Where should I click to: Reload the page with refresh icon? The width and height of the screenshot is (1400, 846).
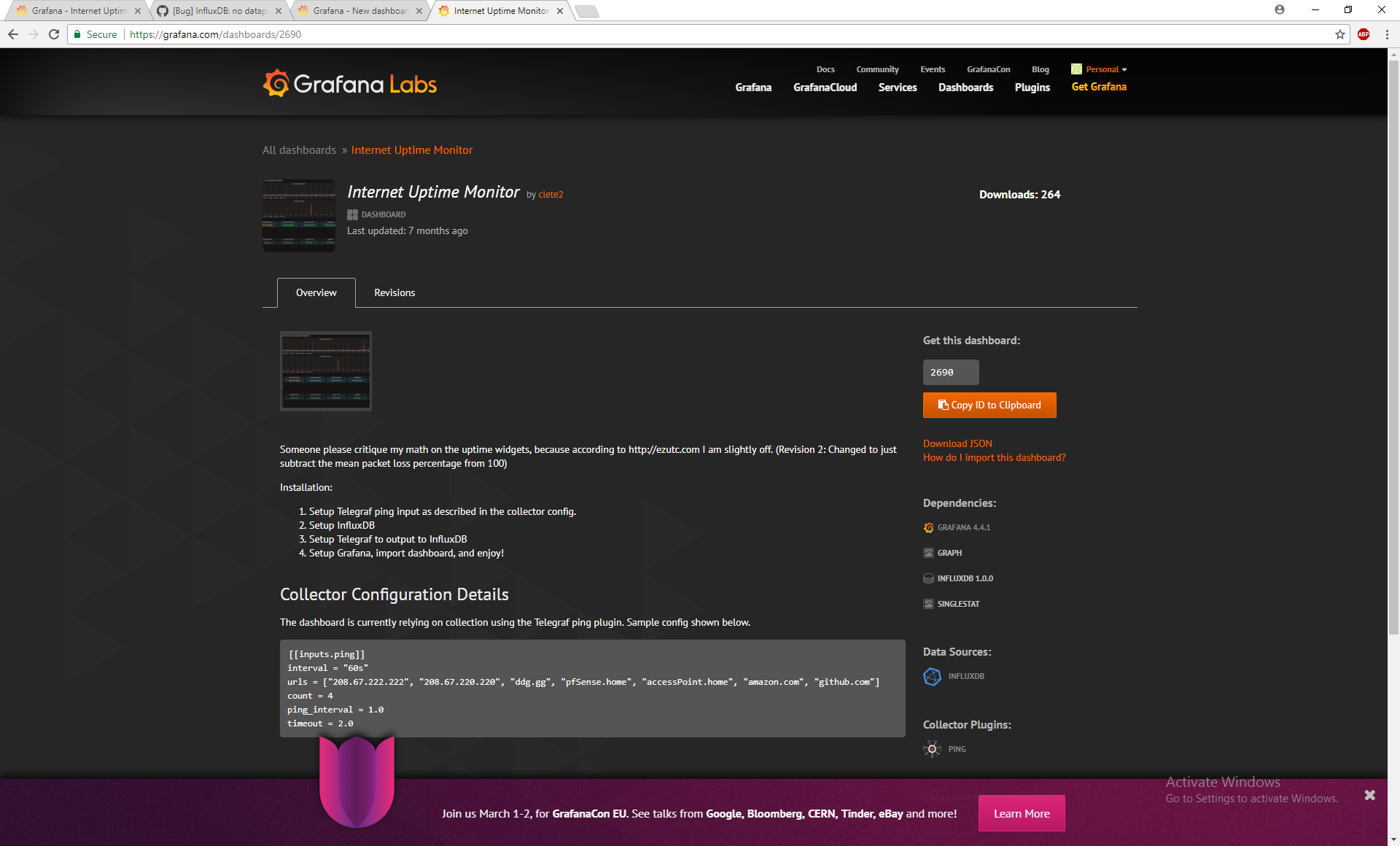pos(54,34)
